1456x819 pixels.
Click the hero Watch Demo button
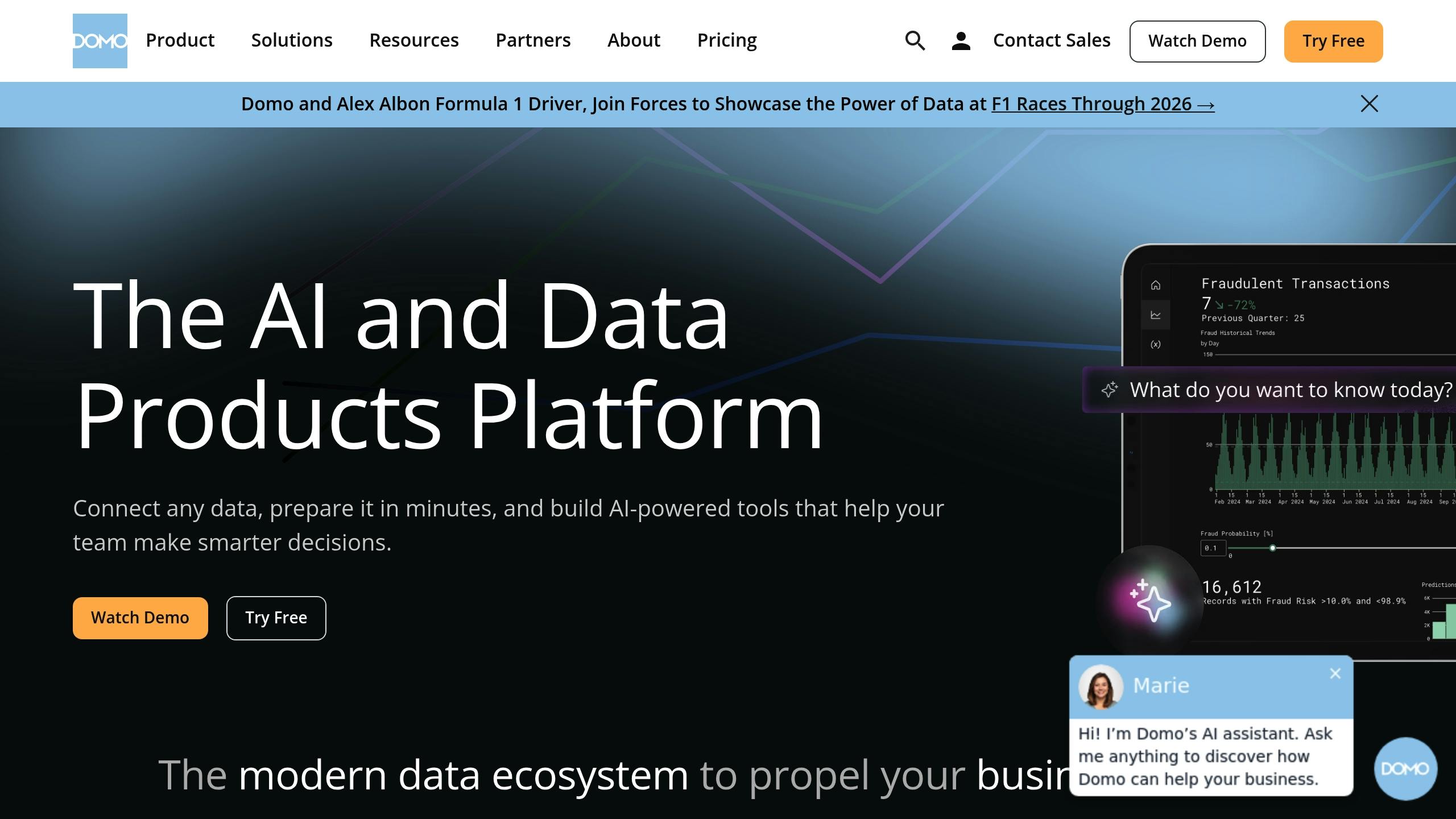[x=140, y=618]
